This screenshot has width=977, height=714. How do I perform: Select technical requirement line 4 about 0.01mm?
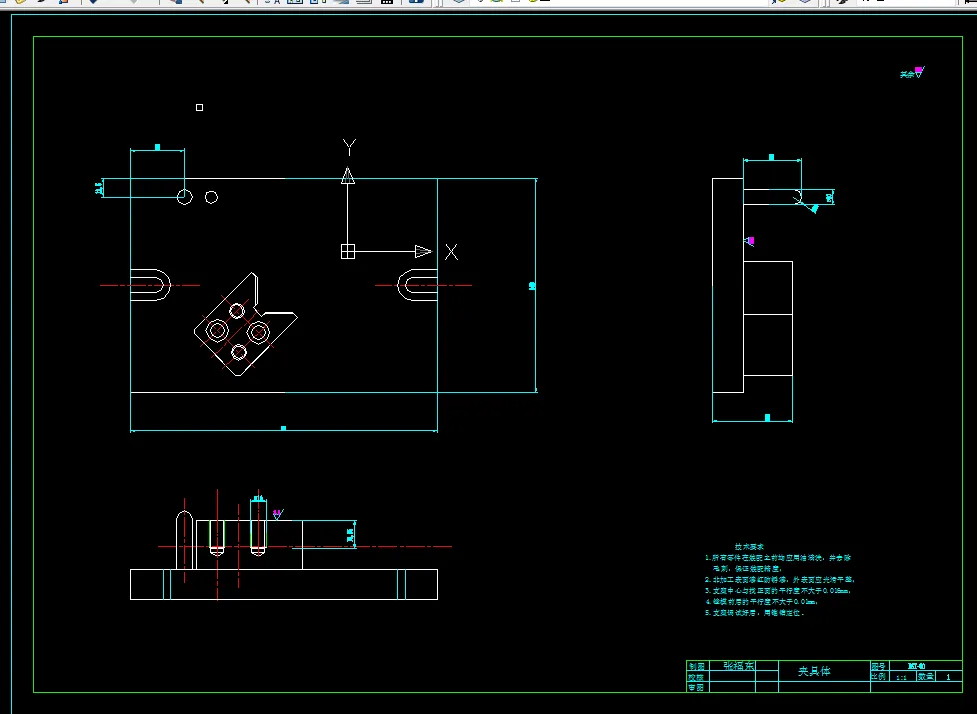761,602
